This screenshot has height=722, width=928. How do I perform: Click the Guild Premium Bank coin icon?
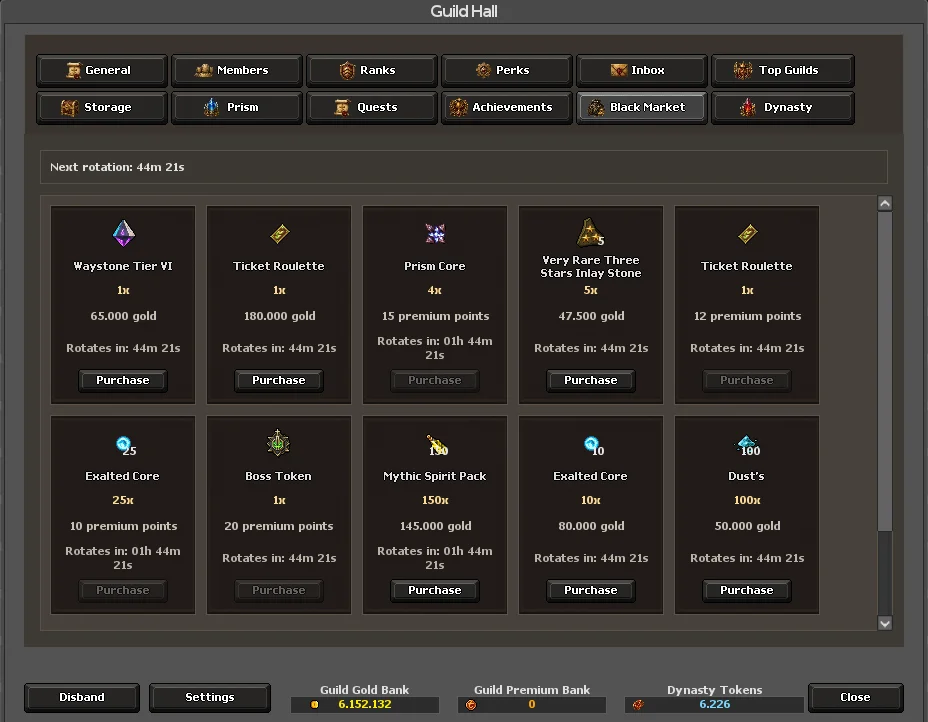(471, 704)
